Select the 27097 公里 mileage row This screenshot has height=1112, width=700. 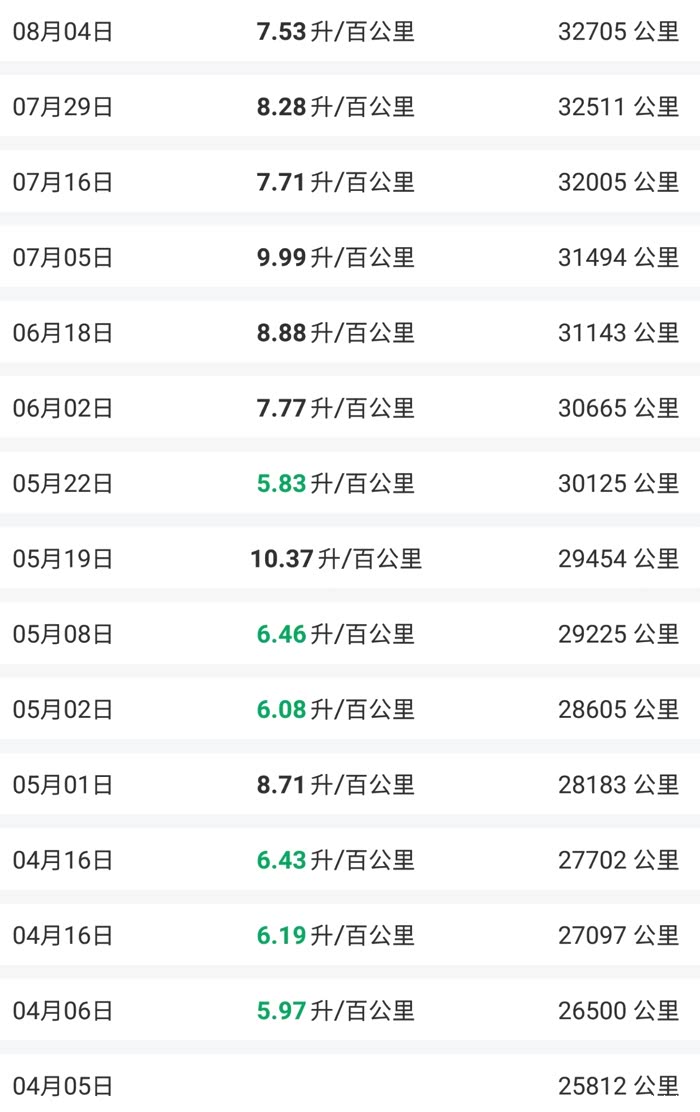pos(618,936)
